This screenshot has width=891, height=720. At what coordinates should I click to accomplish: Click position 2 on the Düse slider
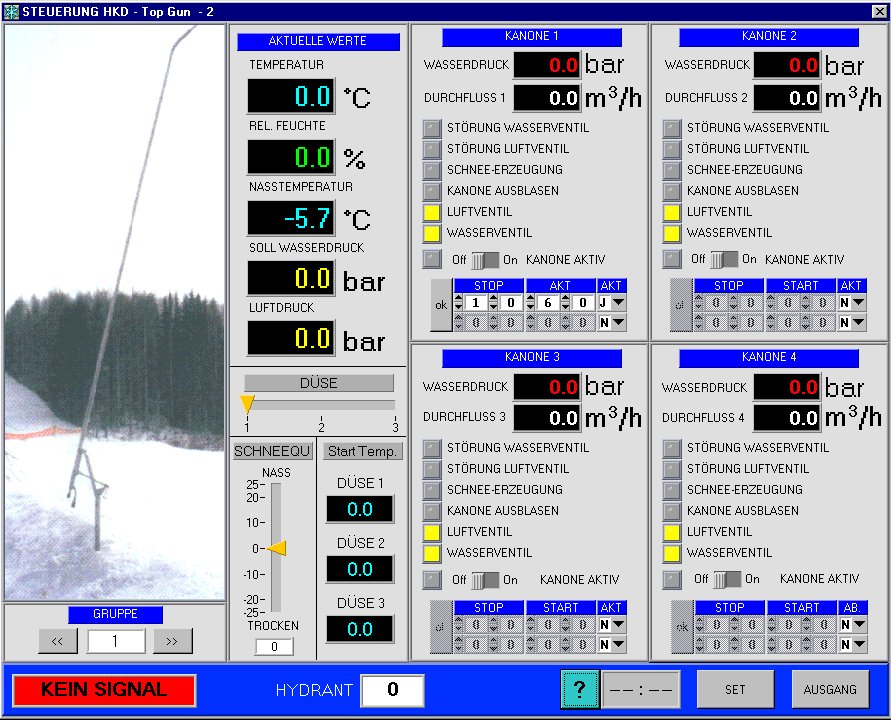coord(321,405)
